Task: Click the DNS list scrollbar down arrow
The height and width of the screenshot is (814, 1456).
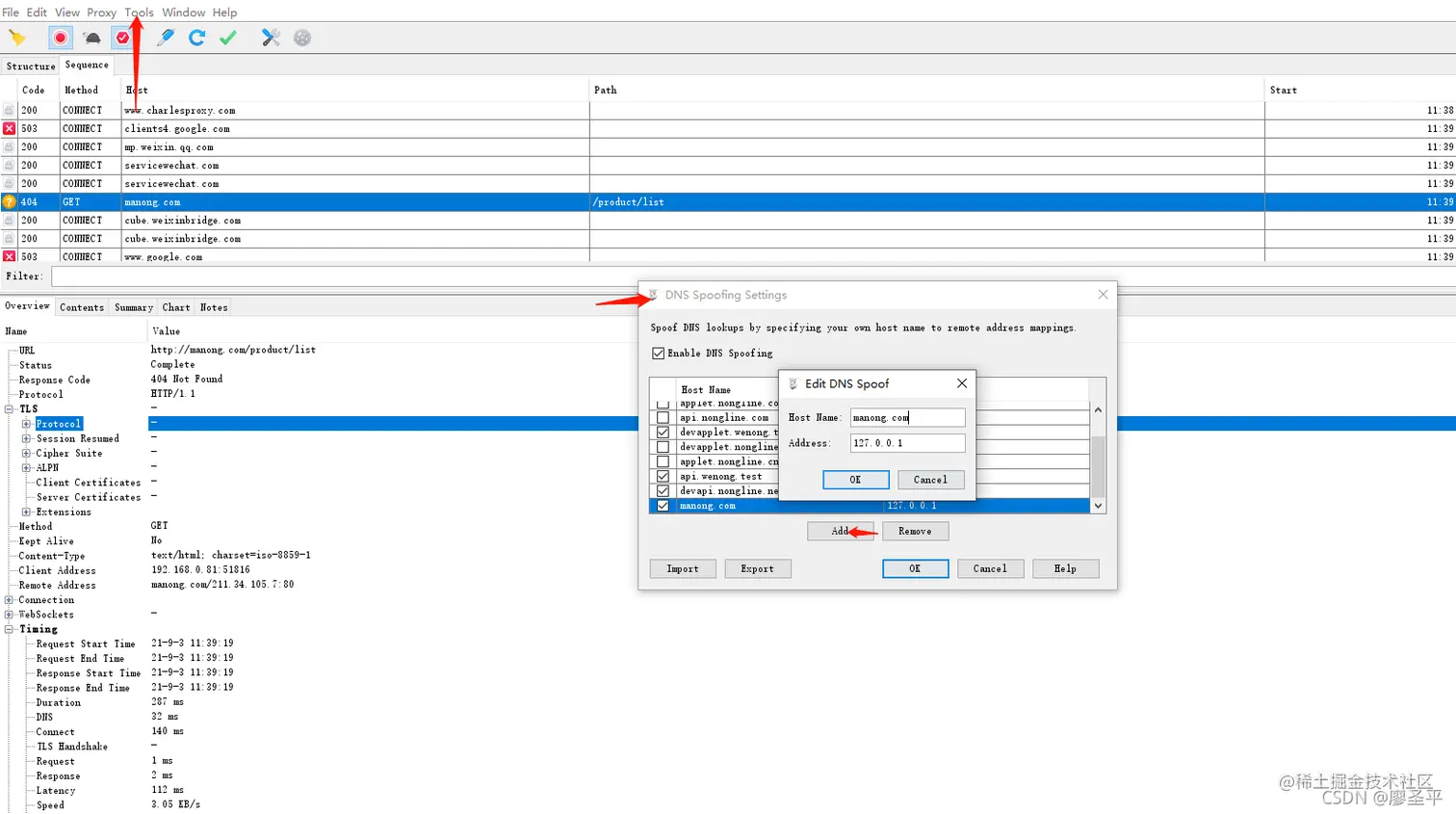Action: [x=1098, y=506]
